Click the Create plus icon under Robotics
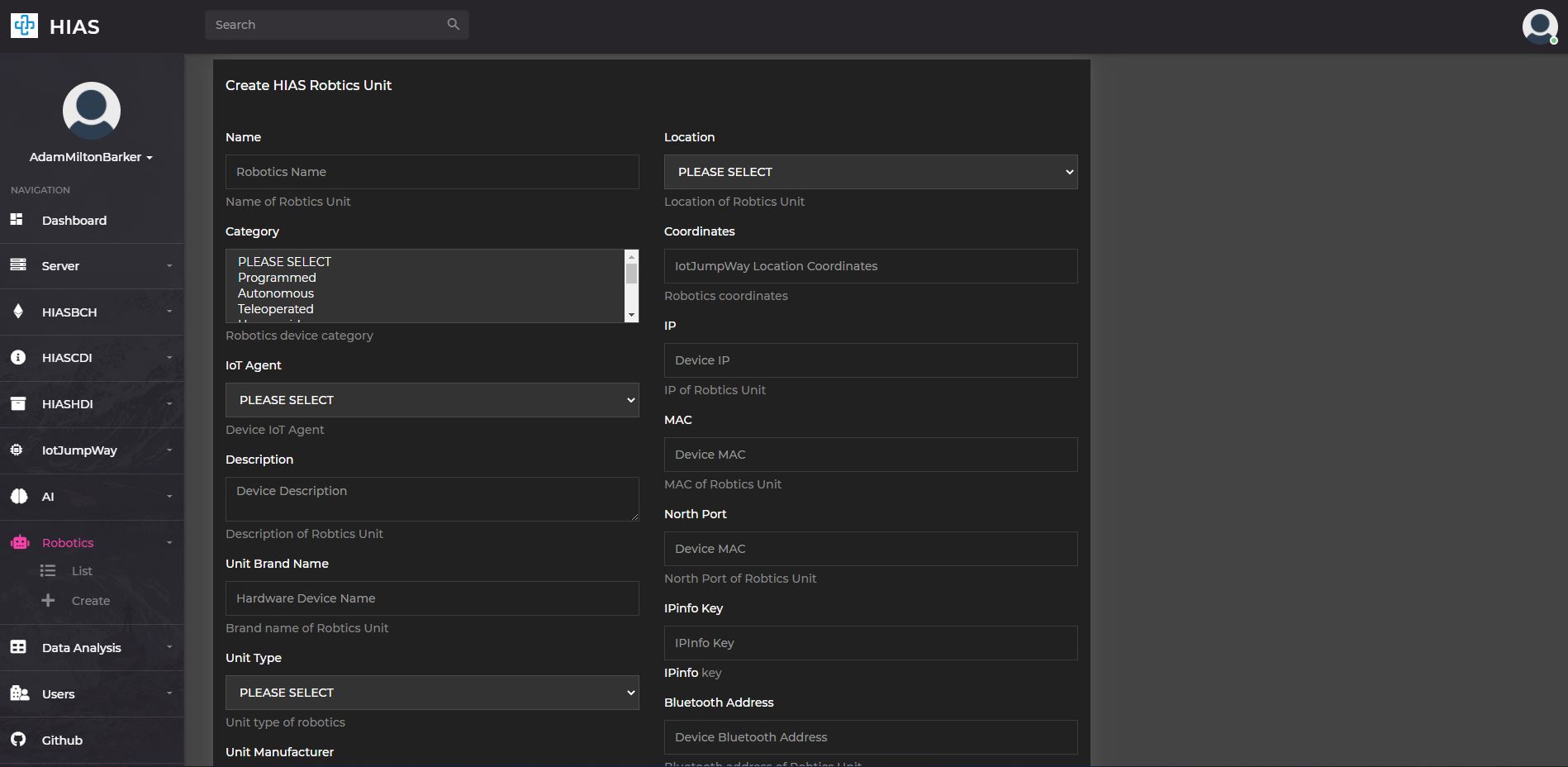This screenshot has height=767, width=1568. [48, 600]
